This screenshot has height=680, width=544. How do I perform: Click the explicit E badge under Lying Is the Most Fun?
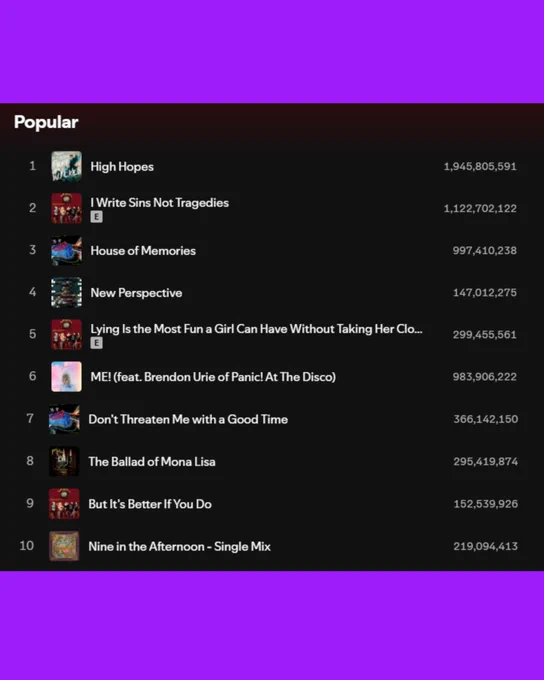pyautogui.click(x=96, y=343)
